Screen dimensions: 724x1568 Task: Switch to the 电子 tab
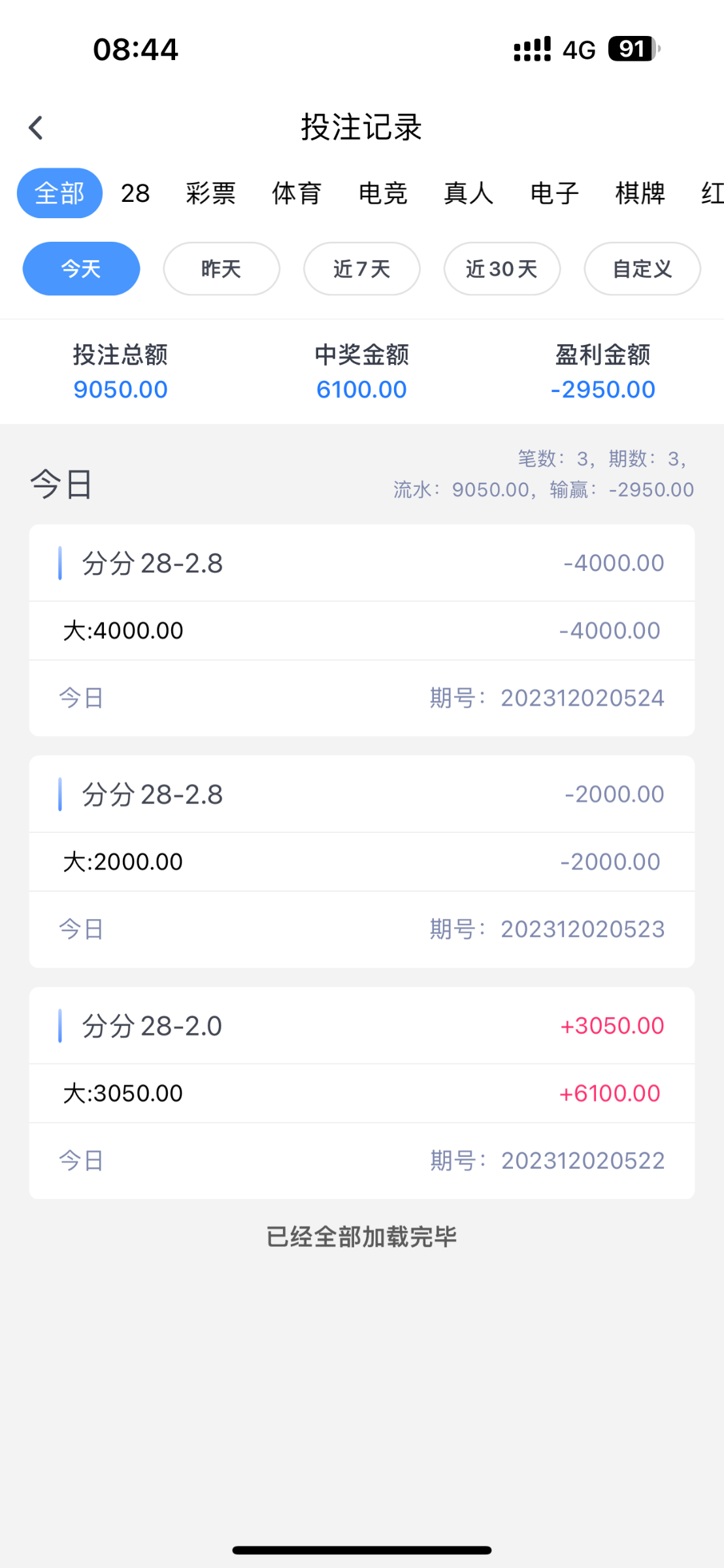coord(554,193)
